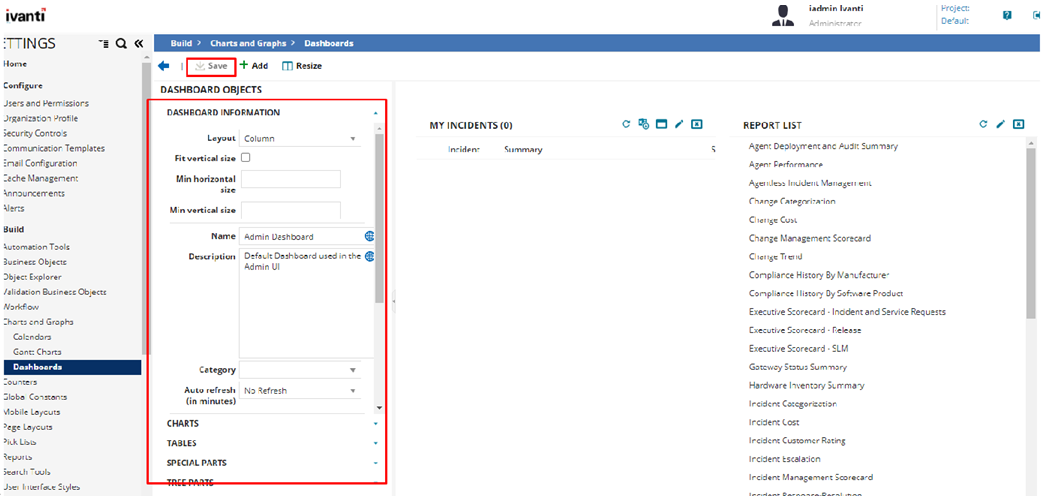1054x496 pixels.
Task: Refresh the My Incidents panel
Action: pyautogui.click(x=627, y=125)
